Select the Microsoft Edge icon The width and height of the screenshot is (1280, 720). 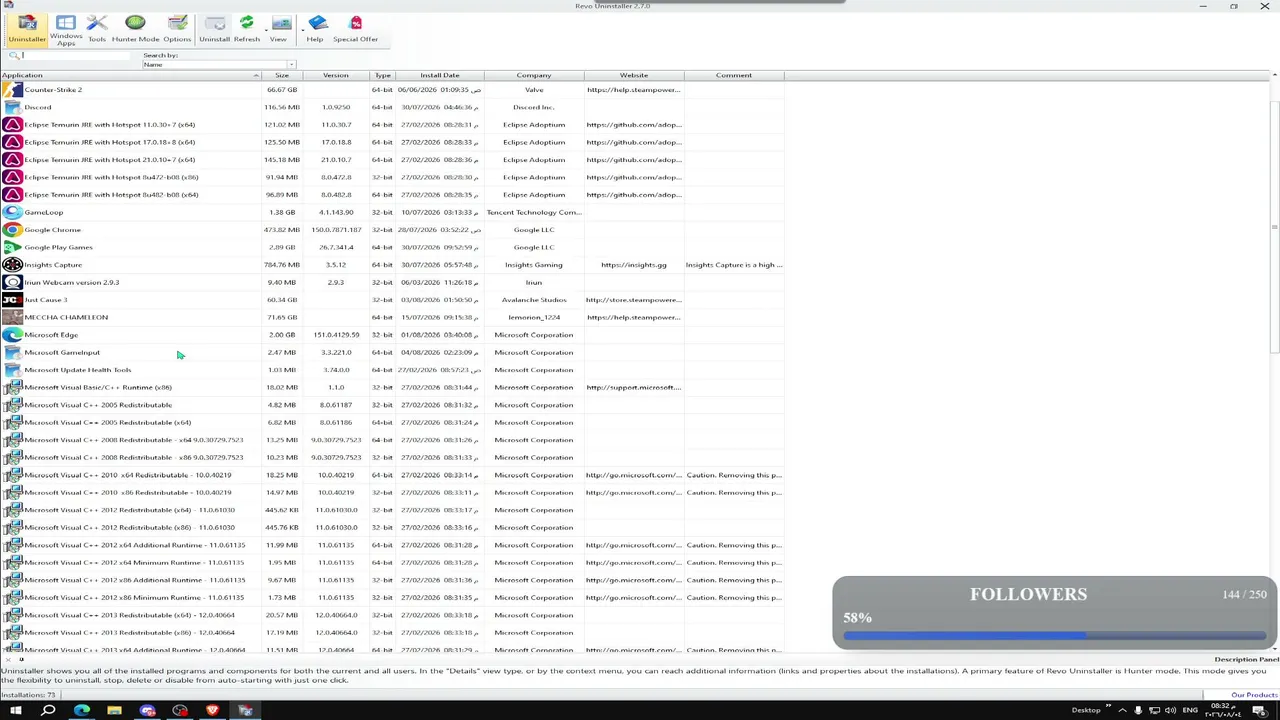coord(12,335)
